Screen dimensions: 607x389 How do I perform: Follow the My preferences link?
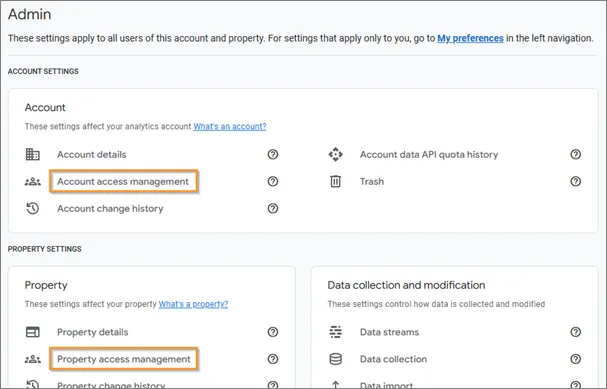(x=470, y=38)
